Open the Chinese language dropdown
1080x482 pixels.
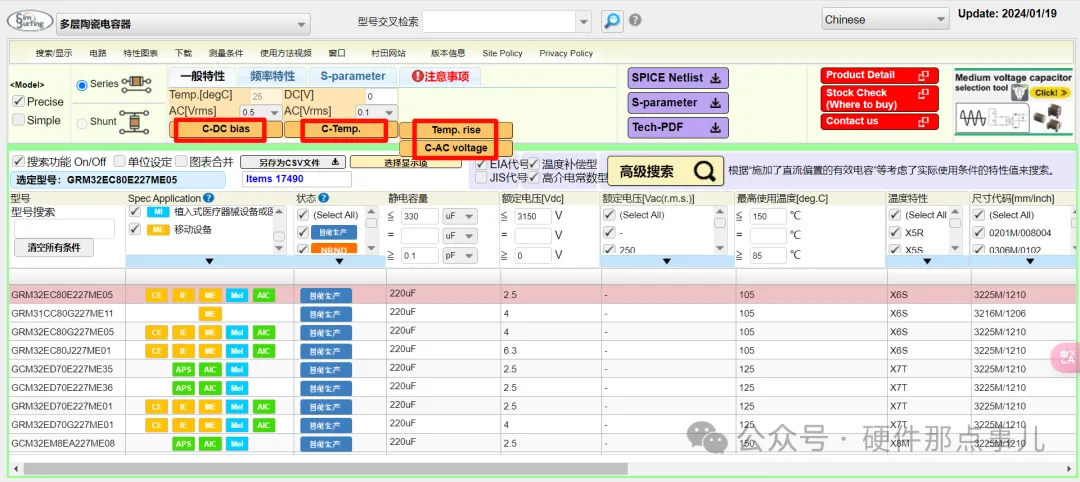coord(885,20)
